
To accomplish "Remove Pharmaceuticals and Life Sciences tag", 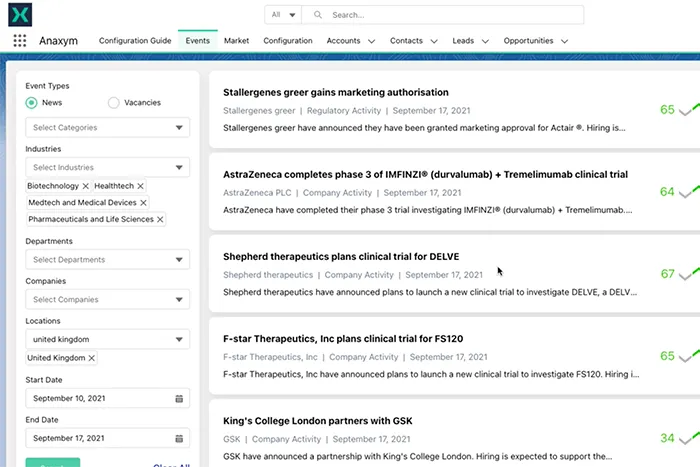I will click(x=160, y=219).
